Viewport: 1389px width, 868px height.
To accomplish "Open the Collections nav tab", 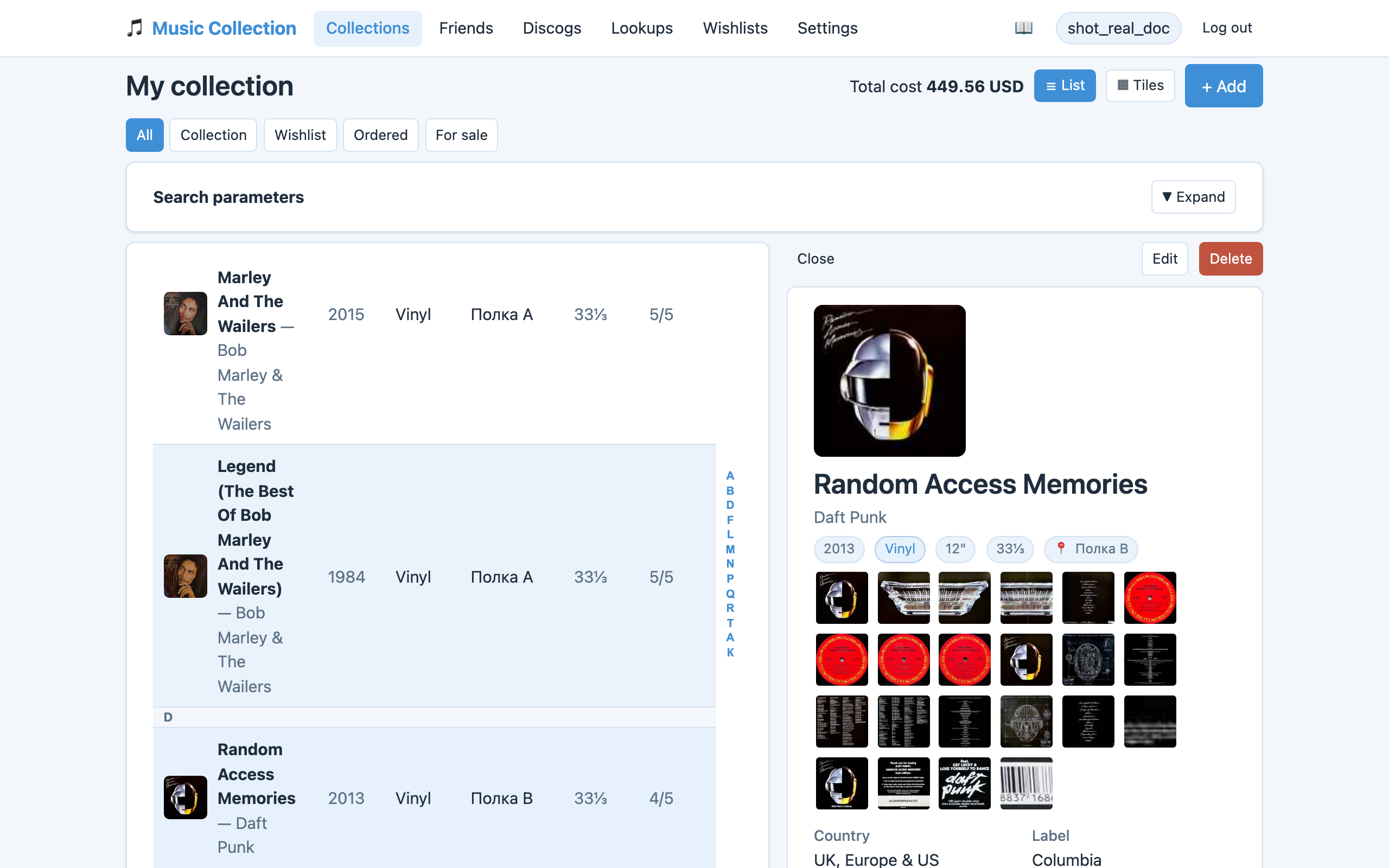I will [367, 28].
